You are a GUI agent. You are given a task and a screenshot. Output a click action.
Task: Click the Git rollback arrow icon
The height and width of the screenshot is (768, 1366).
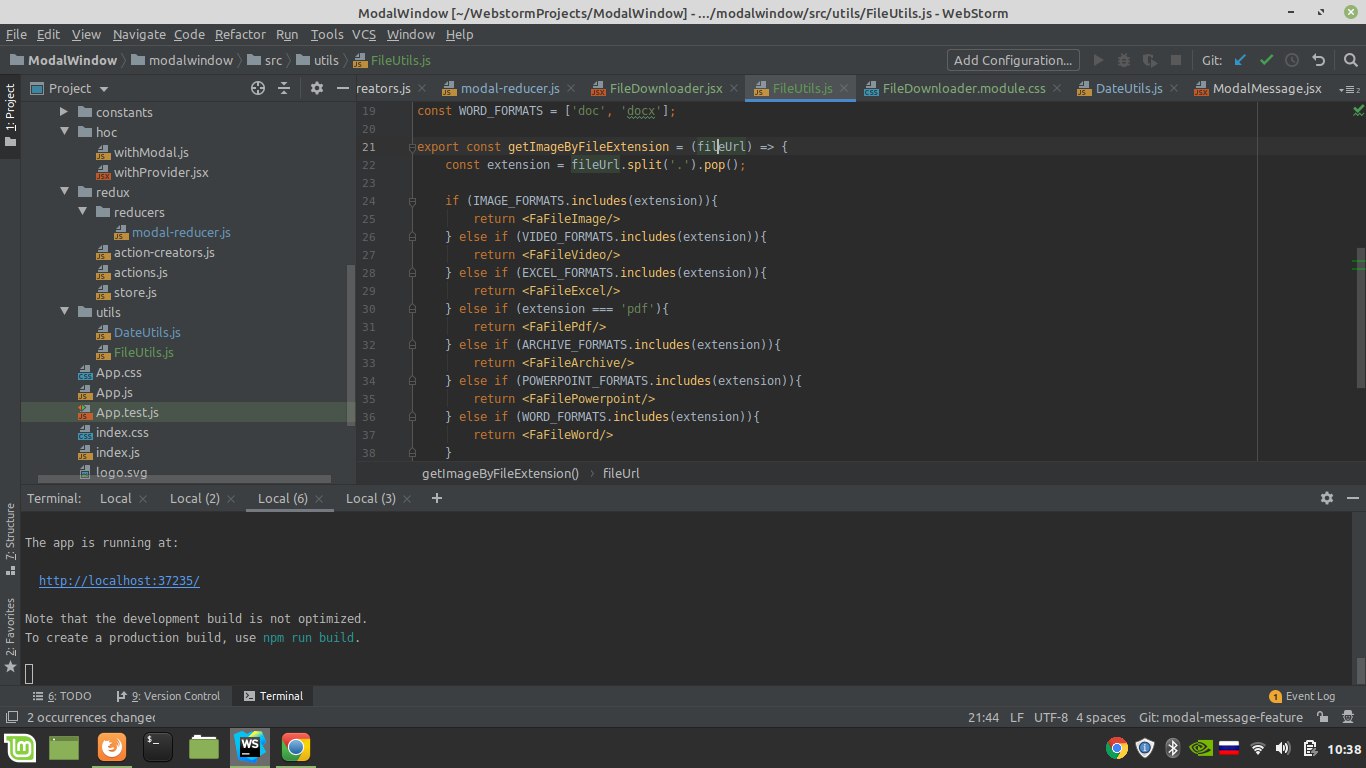click(1319, 60)
